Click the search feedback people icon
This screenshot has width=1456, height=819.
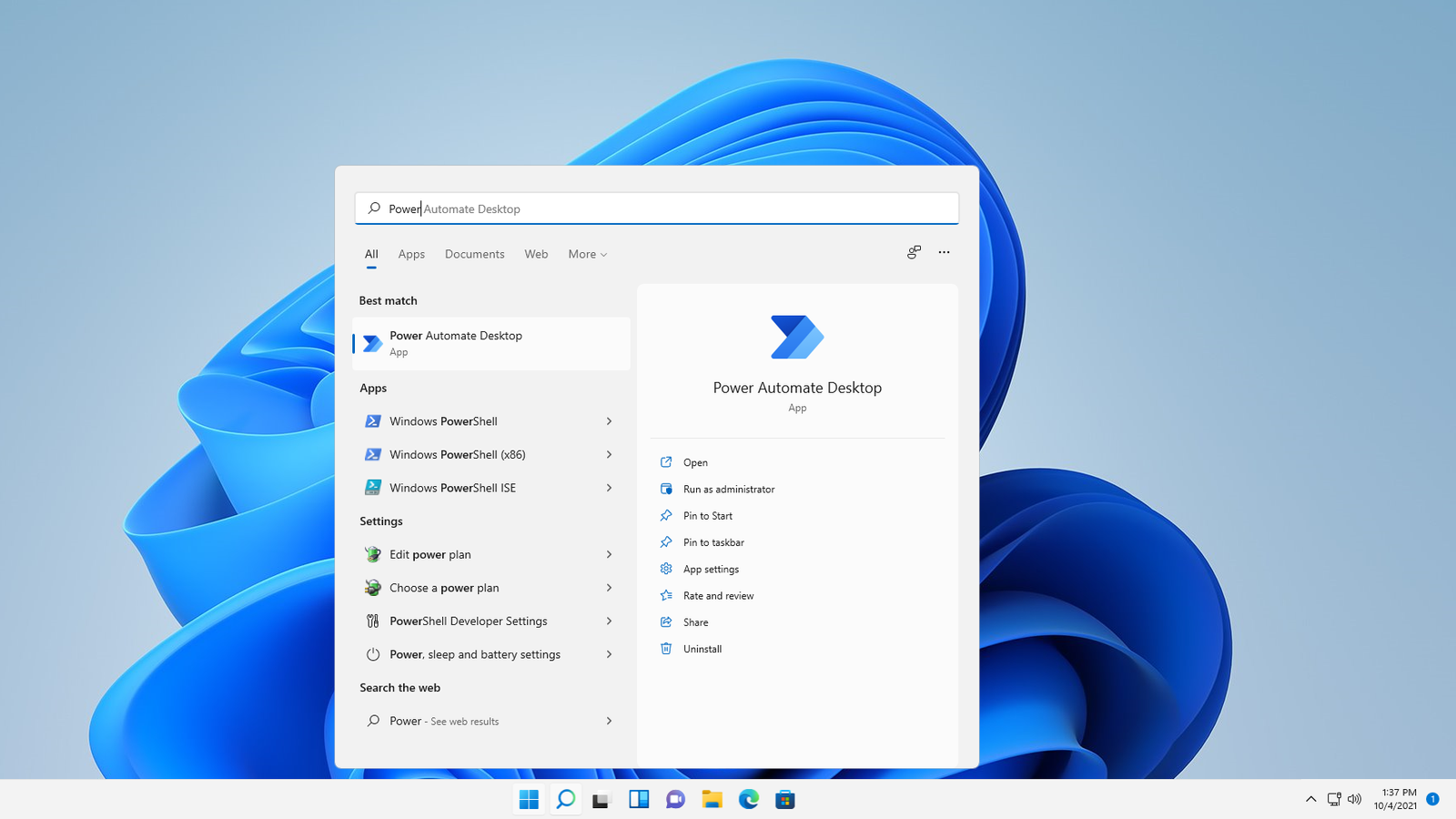914,252
